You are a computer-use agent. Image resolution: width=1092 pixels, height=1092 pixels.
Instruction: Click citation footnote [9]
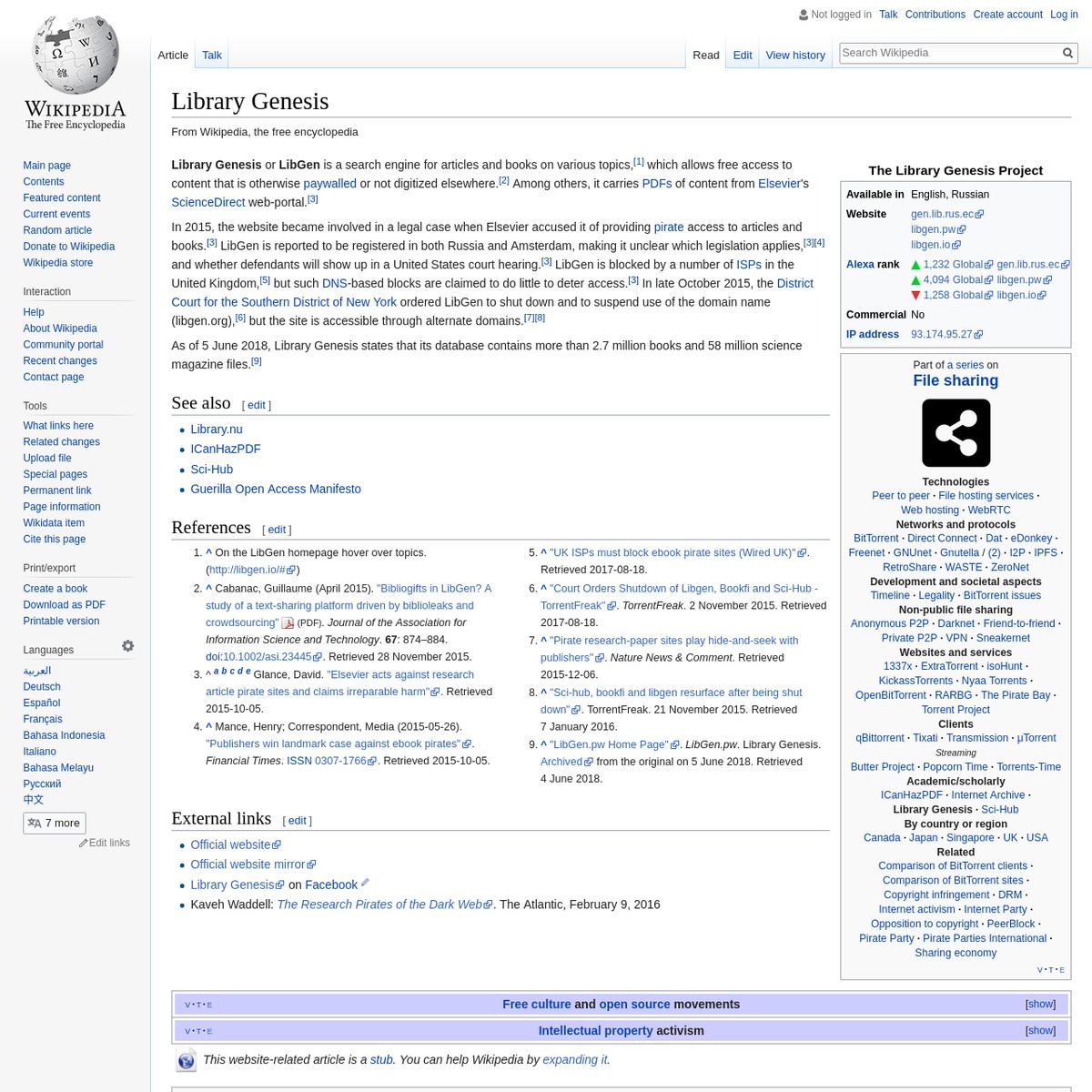[257, 361]
